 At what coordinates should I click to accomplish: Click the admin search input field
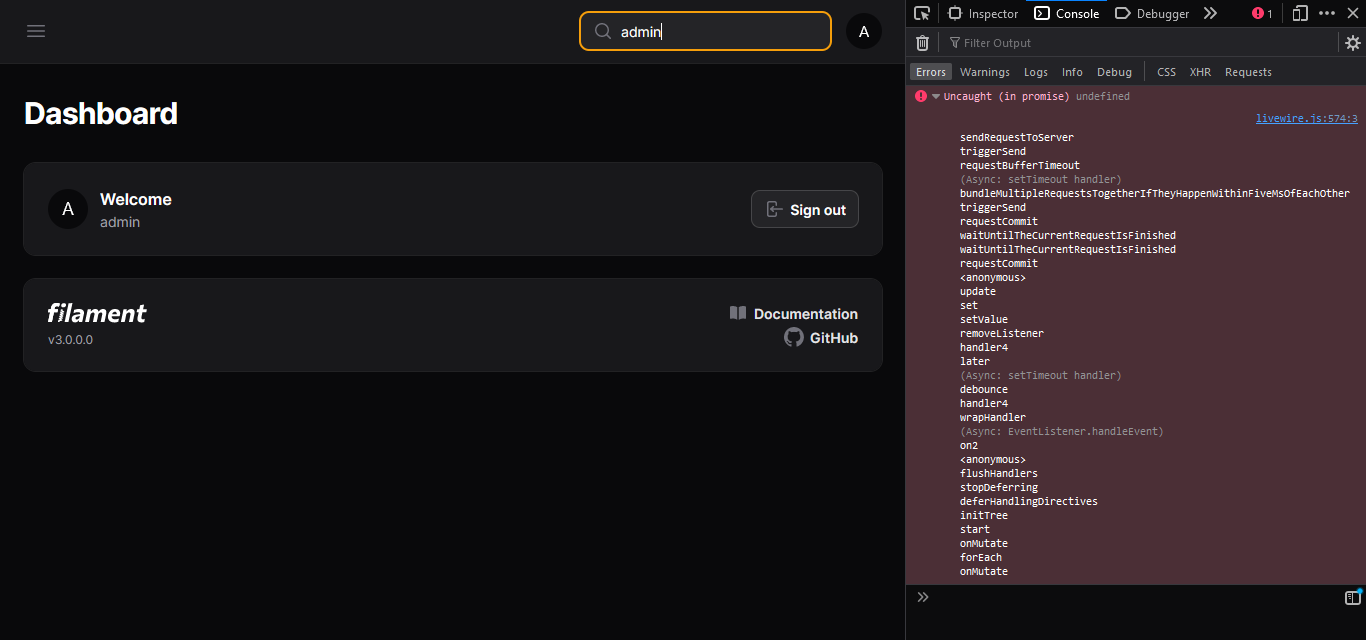coord(704,31)
